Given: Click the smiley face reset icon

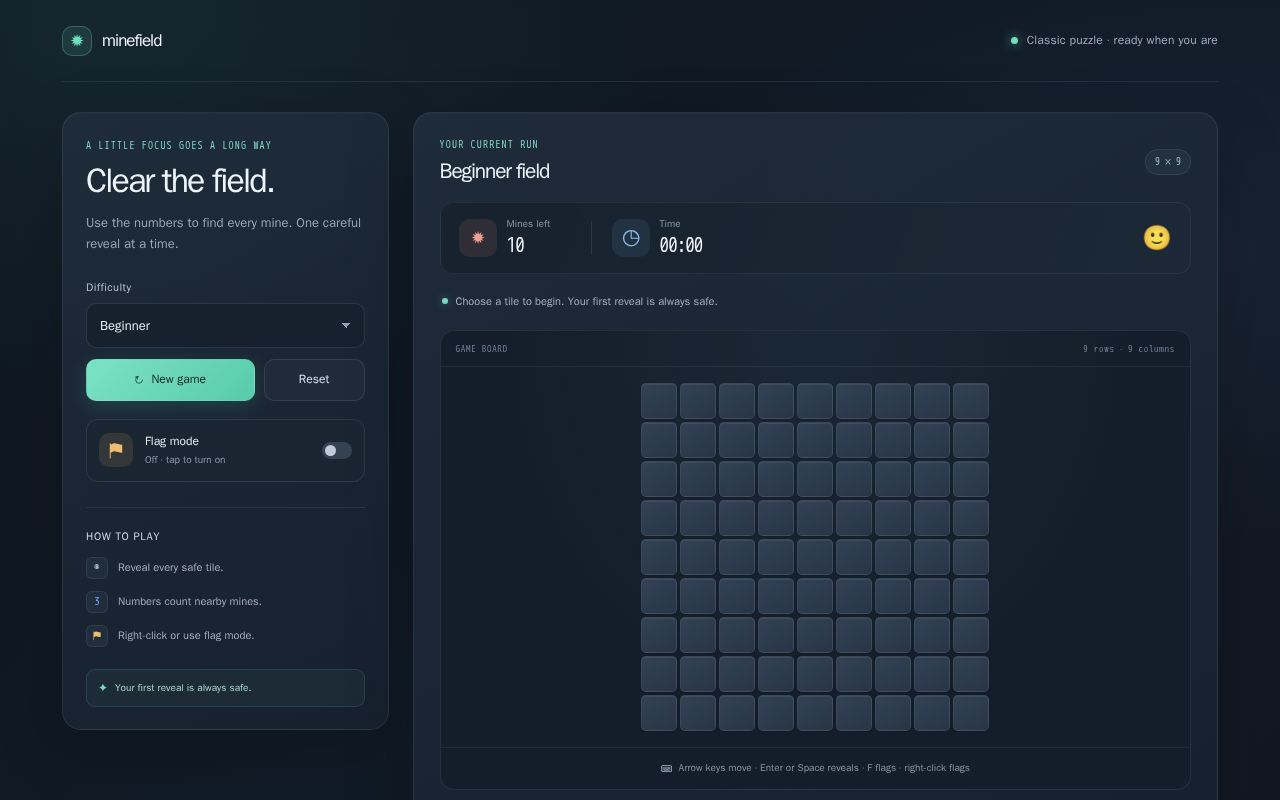Looking at the screenshot, I should click(x=1157, y=238).
